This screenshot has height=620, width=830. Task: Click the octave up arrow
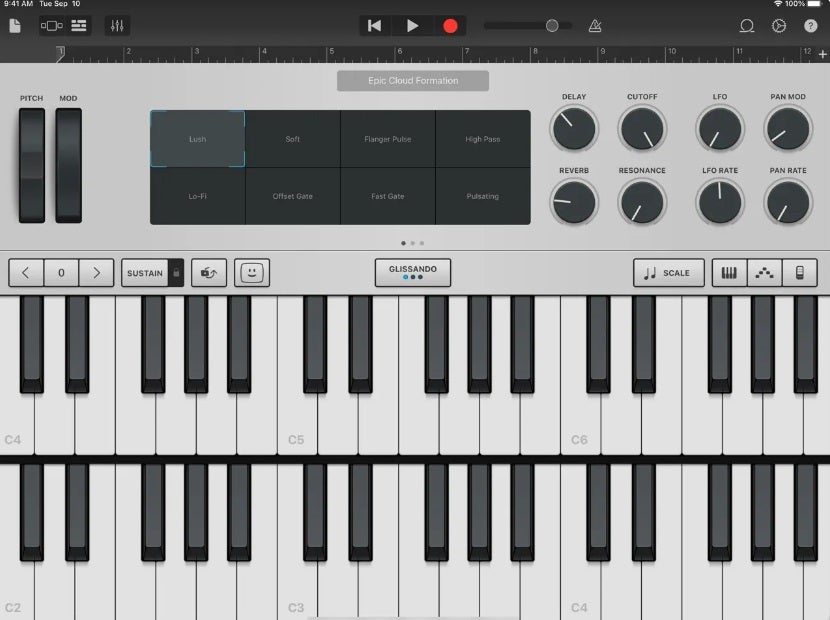(96, 273)
